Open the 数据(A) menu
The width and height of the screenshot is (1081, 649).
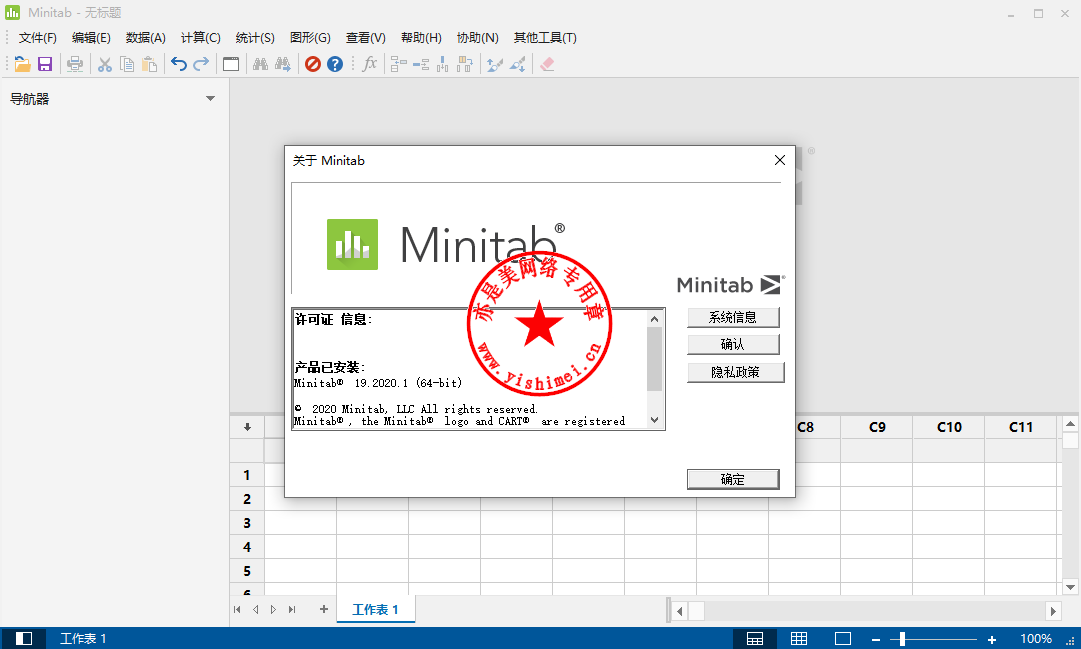click(145, 38)
